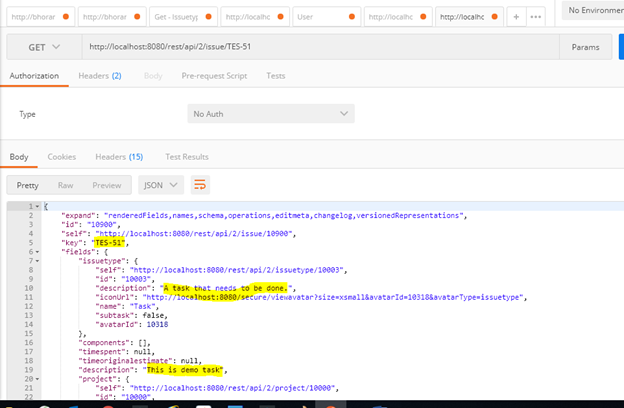Open a new request tab with plus
624x408 pixels.
(x=515, y=17)
